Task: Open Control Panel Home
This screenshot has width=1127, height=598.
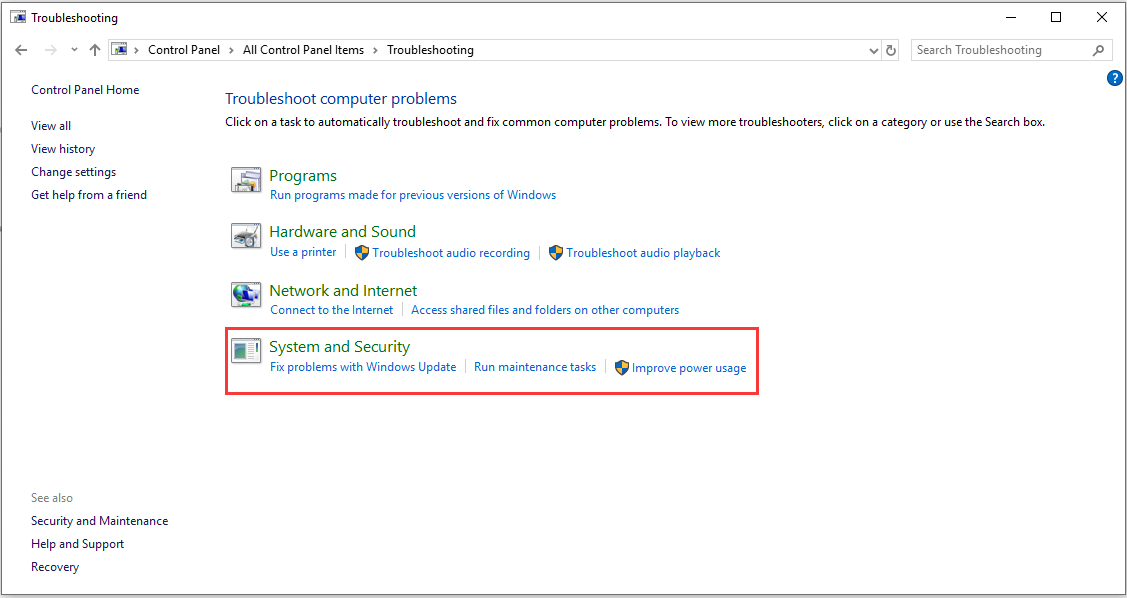Action: pyautogui.click(x=86, y=90)
